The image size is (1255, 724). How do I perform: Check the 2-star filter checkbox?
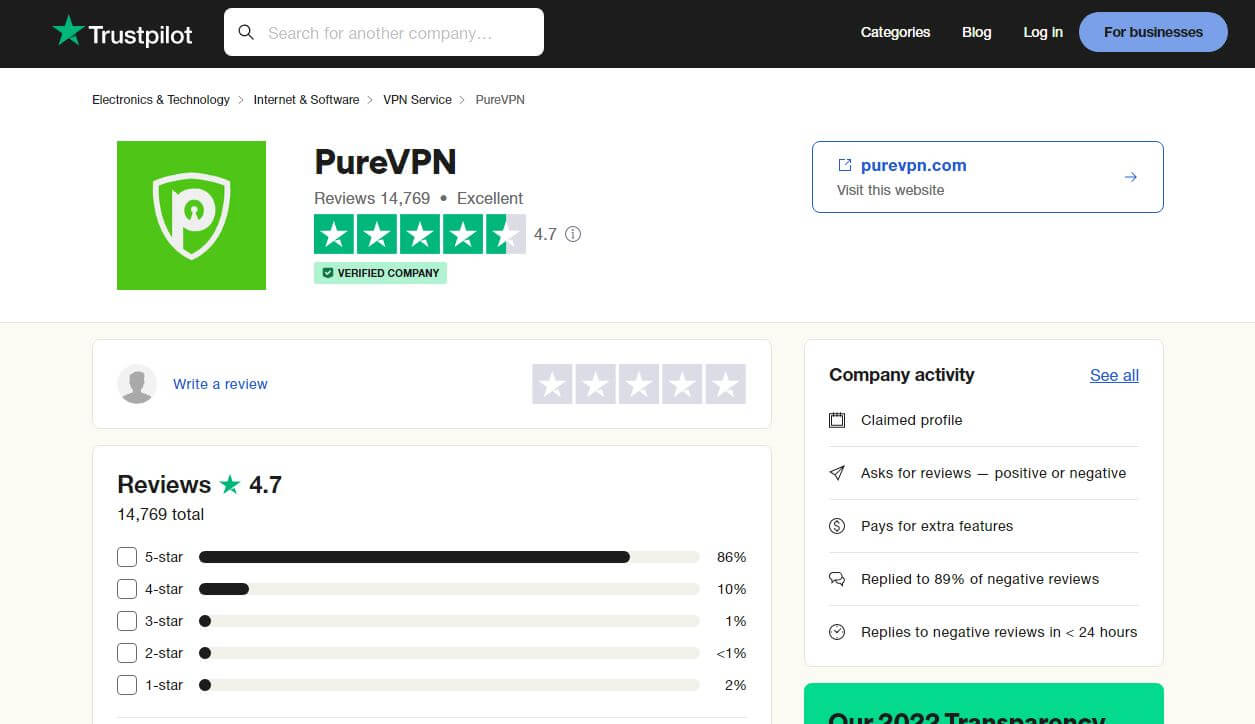coord(127,653)
